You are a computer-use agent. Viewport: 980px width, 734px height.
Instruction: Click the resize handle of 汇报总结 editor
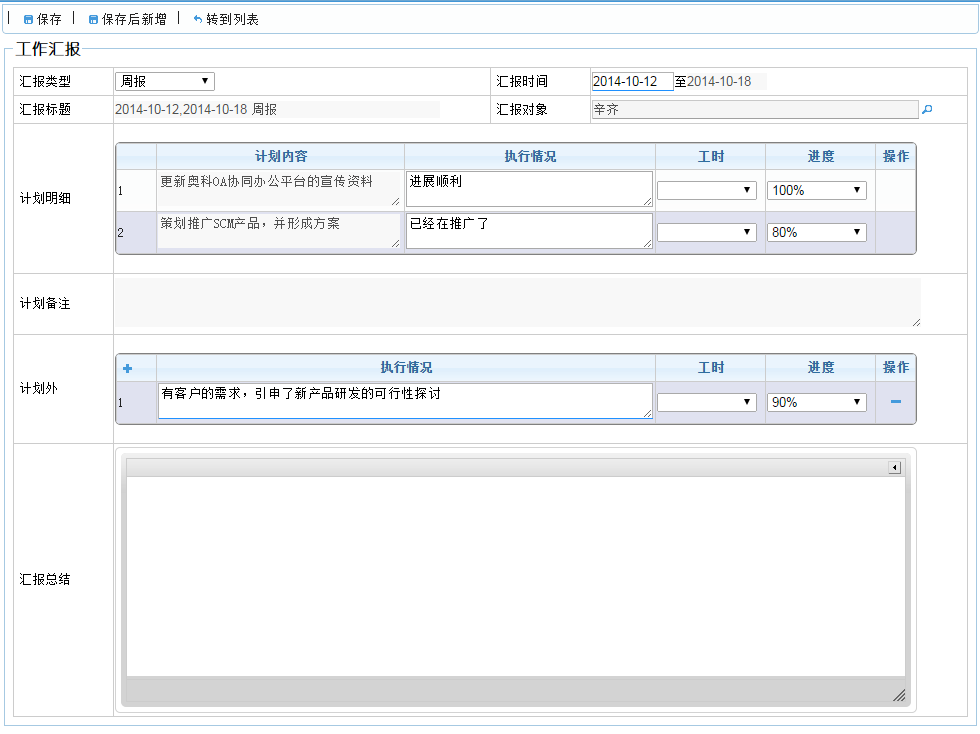point(898,695)
